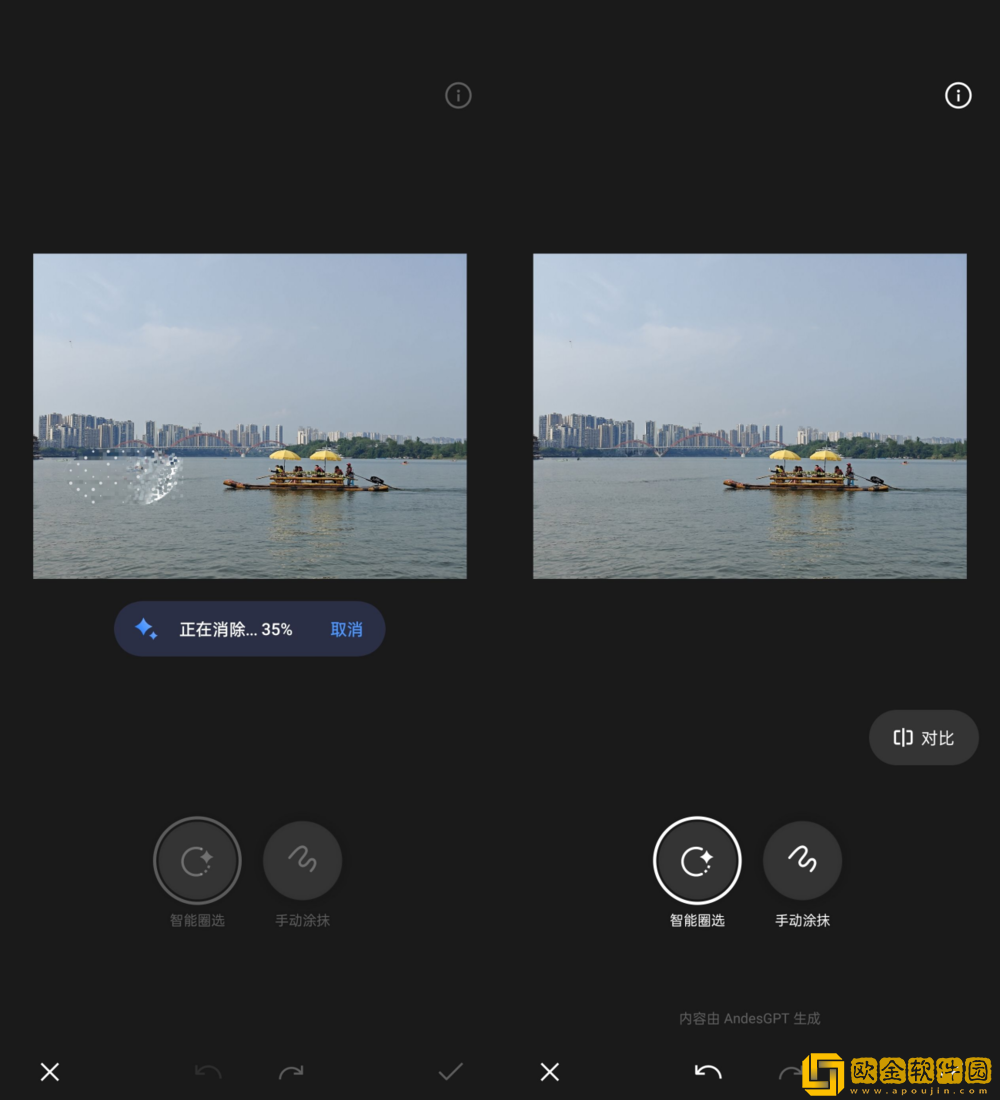This screenshot has height=1100, width=1000.
Task: Tap the grayed-out Smart Selection icon on left panel
Action: tap(197, 859)
